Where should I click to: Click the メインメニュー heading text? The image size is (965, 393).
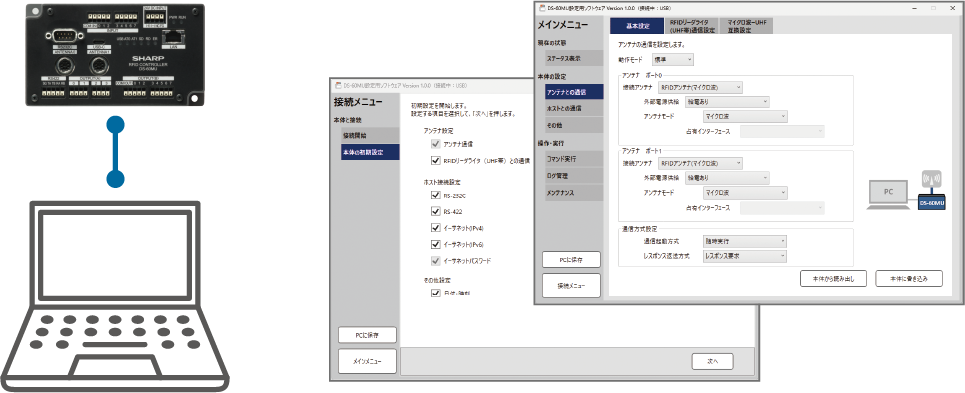(563, 25)
